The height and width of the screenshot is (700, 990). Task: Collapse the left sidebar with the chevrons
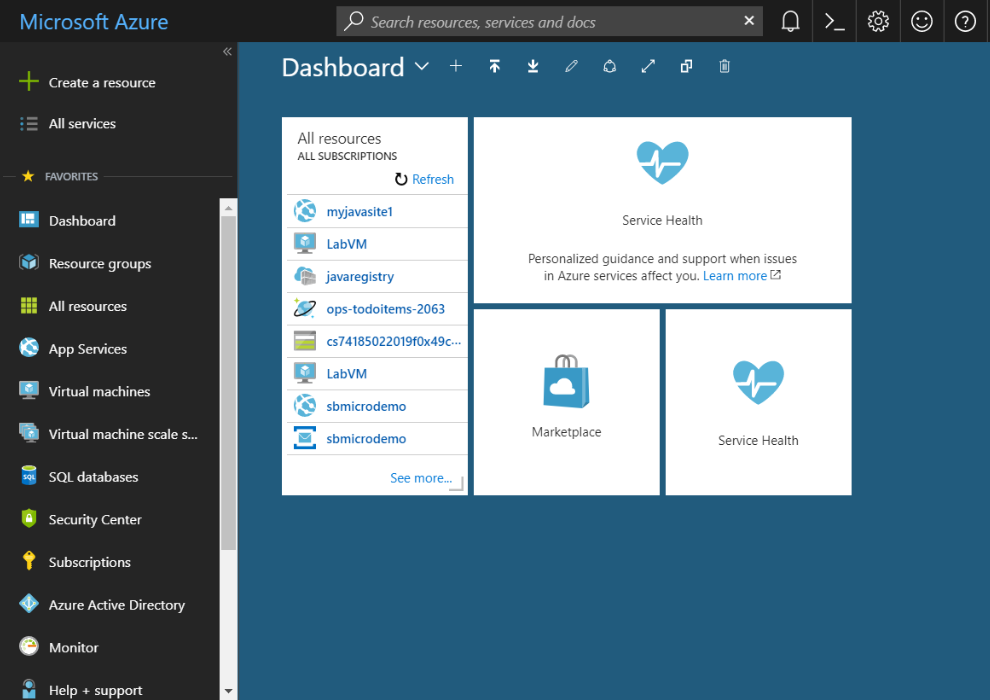227,52
